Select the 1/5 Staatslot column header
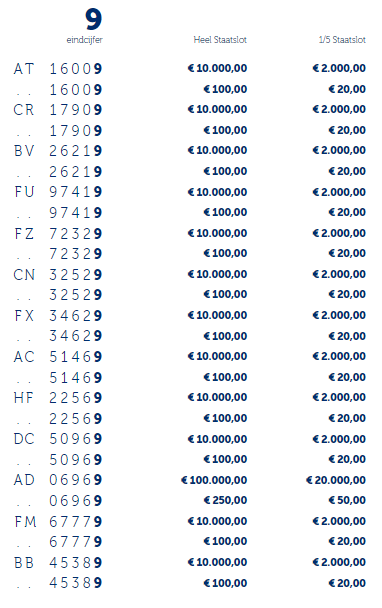Viewport: 382px width, 608px height. coord(342,40)
